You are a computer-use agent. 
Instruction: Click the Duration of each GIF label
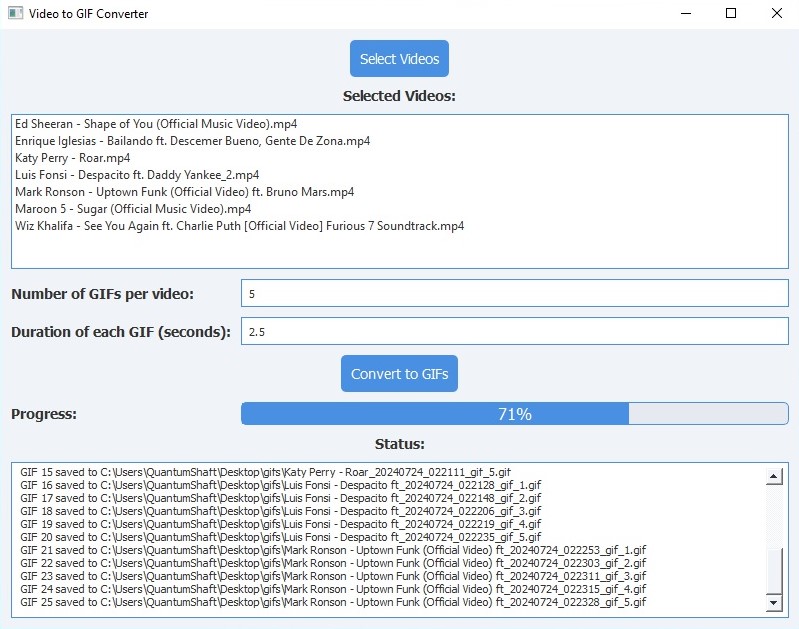pyautogui.click(x=121, y=332)
